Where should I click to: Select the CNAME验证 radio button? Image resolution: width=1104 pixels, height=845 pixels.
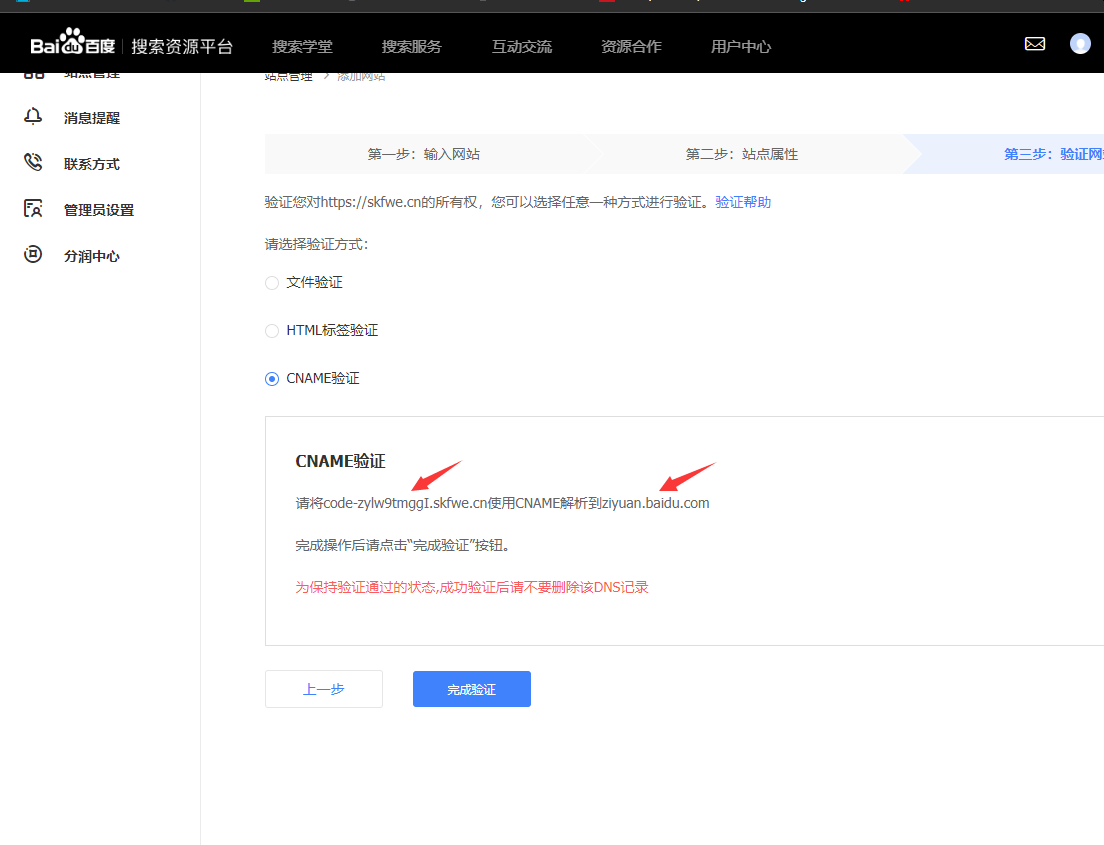272,379
